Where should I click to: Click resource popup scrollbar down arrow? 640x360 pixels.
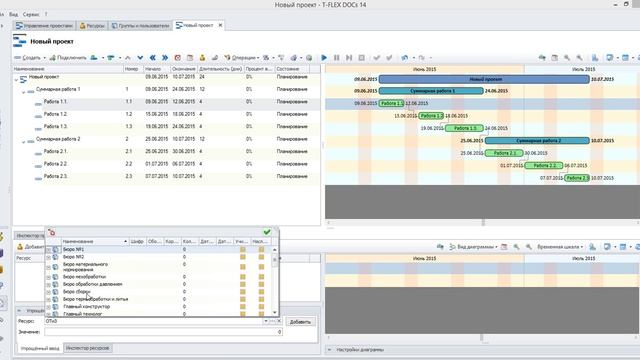pyautogui.click(x=275, y=312)
